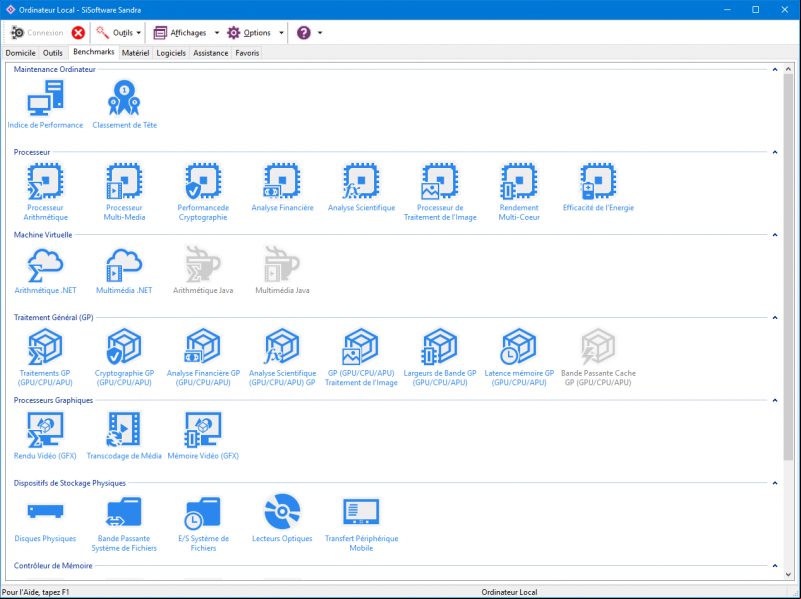Launch Analyse Scientifique (GPU/CPU/APU) GP
This screenshot has height=599, width=801.
coord(282,357)
